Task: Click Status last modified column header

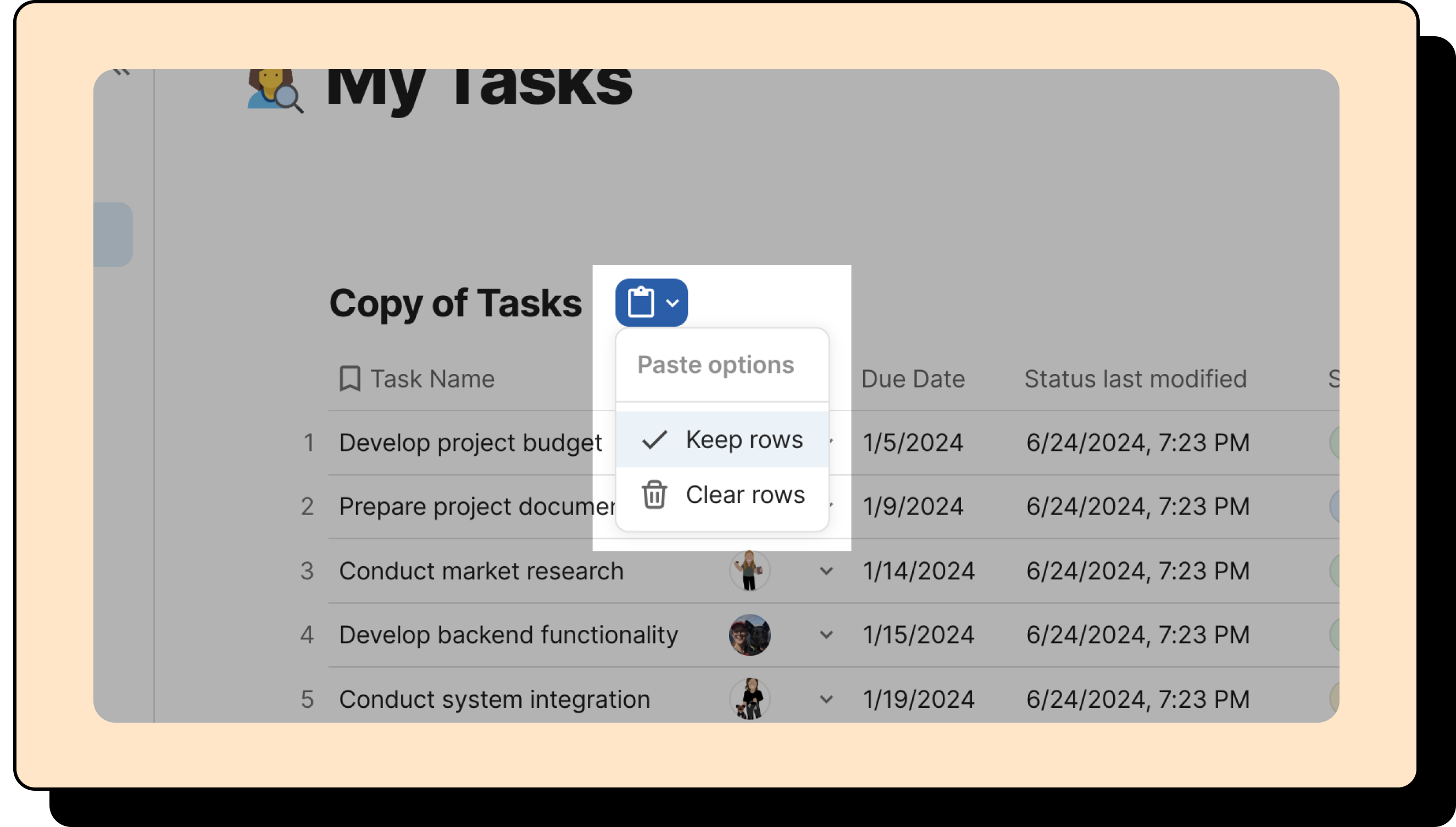Action: pos(1135,378)
